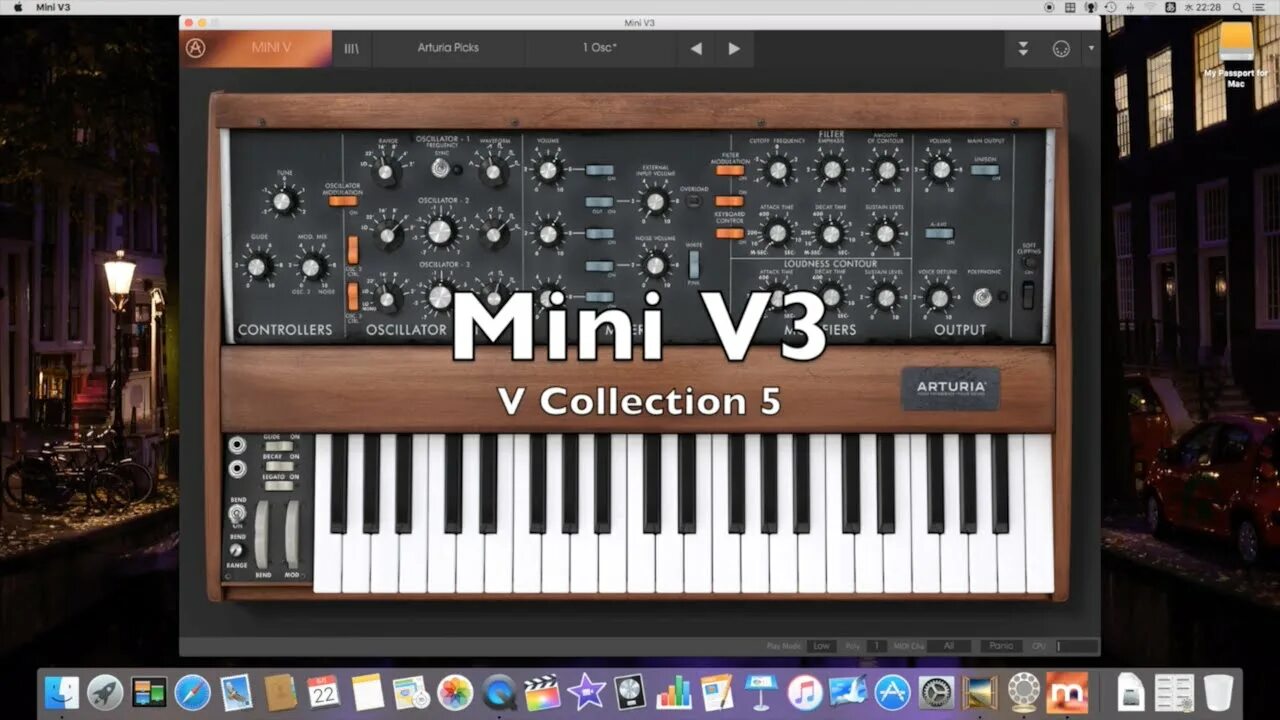
Task: Click the Arturia logo icon in toolbar
Action: pos(196,48)
